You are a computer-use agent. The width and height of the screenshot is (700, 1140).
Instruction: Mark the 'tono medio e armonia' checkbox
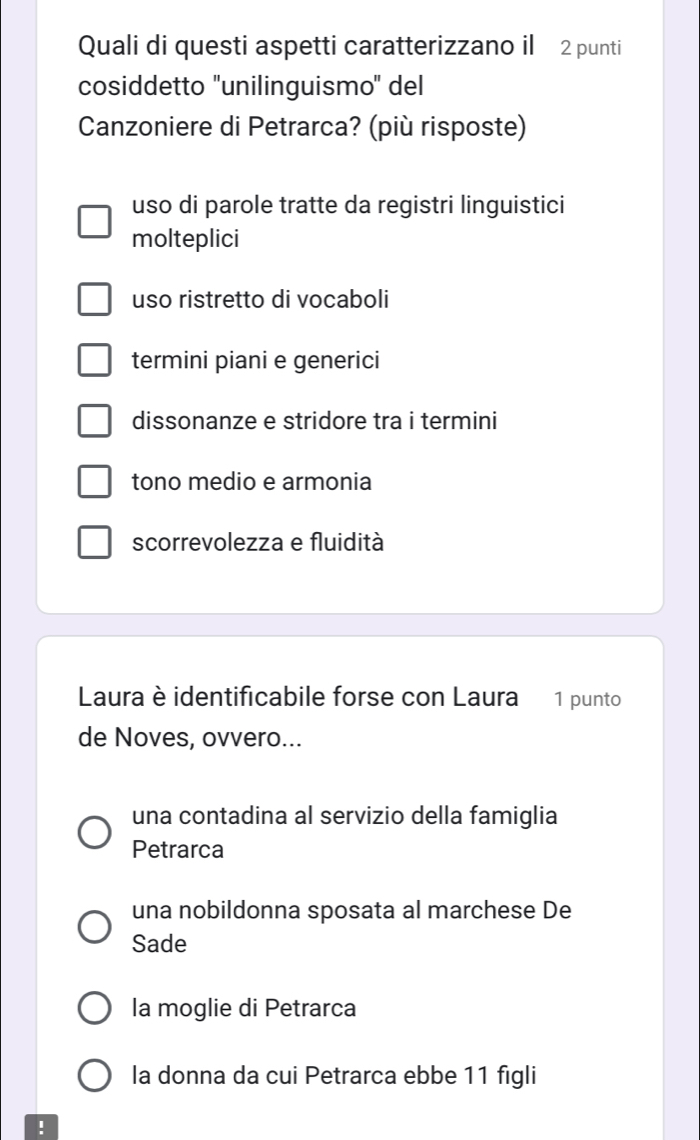pyautogui.click(x=96, y=483)
